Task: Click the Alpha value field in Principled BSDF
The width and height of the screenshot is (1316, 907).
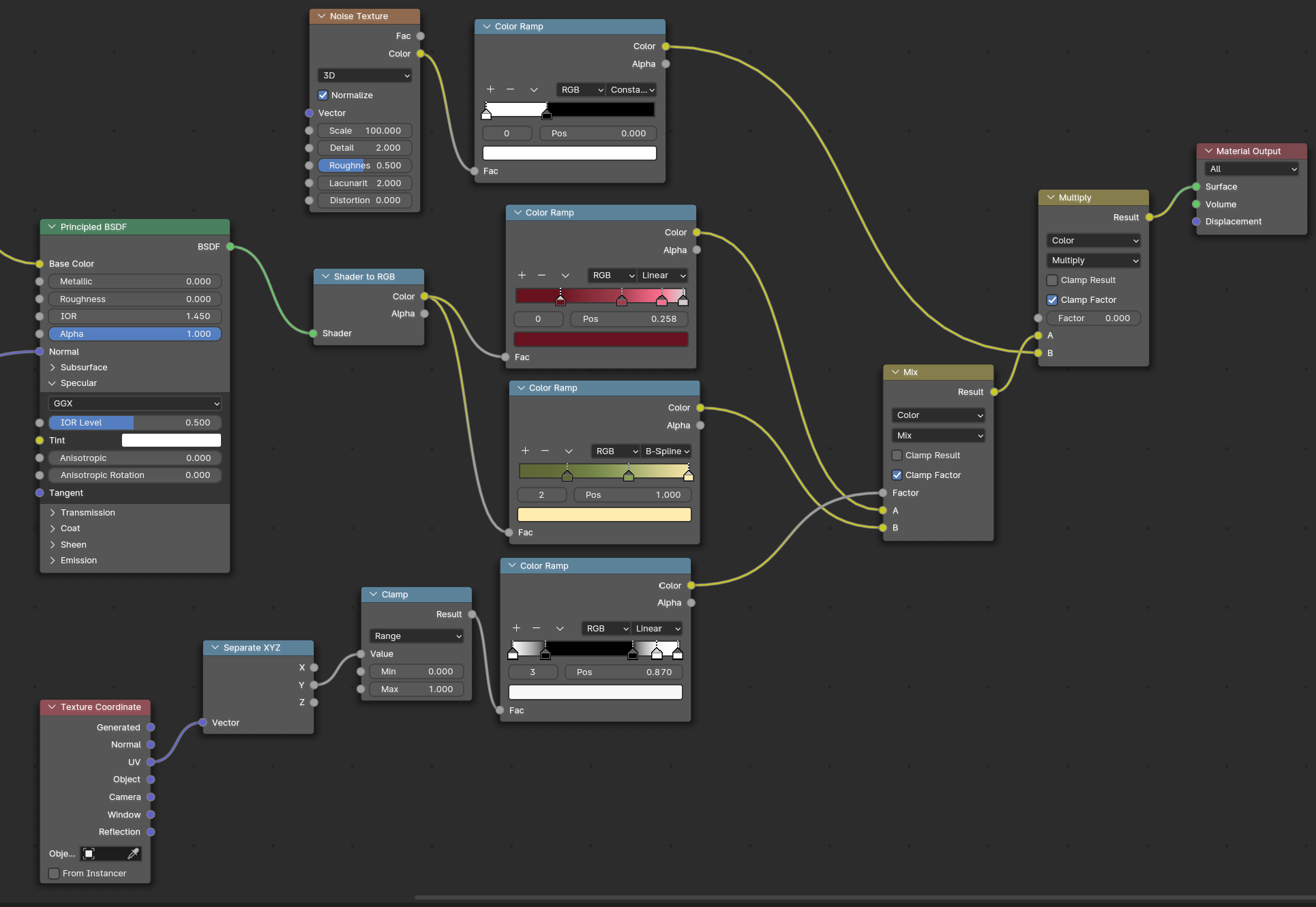Action: 135,334
